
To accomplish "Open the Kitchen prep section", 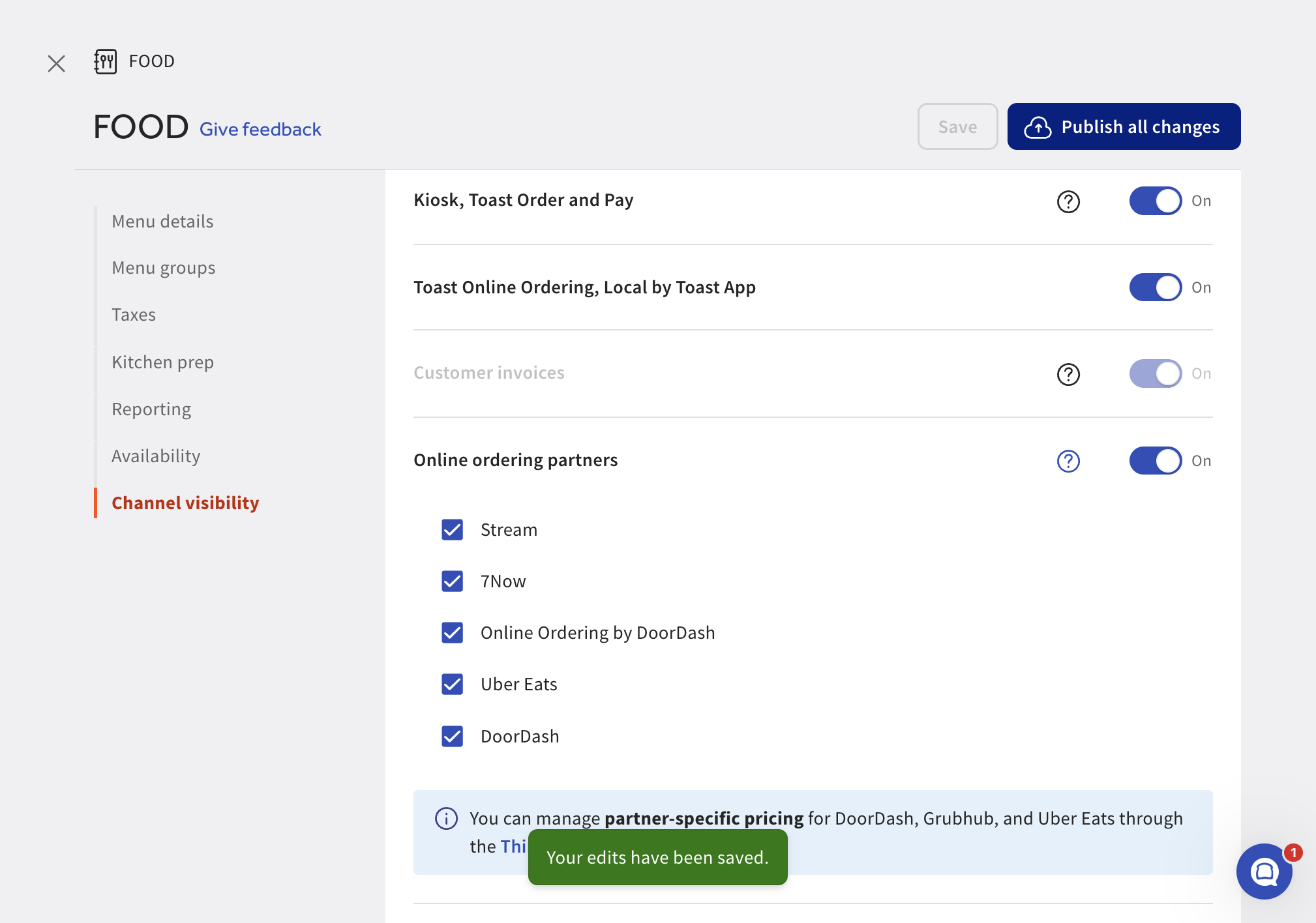I will (x=162, y=362).
